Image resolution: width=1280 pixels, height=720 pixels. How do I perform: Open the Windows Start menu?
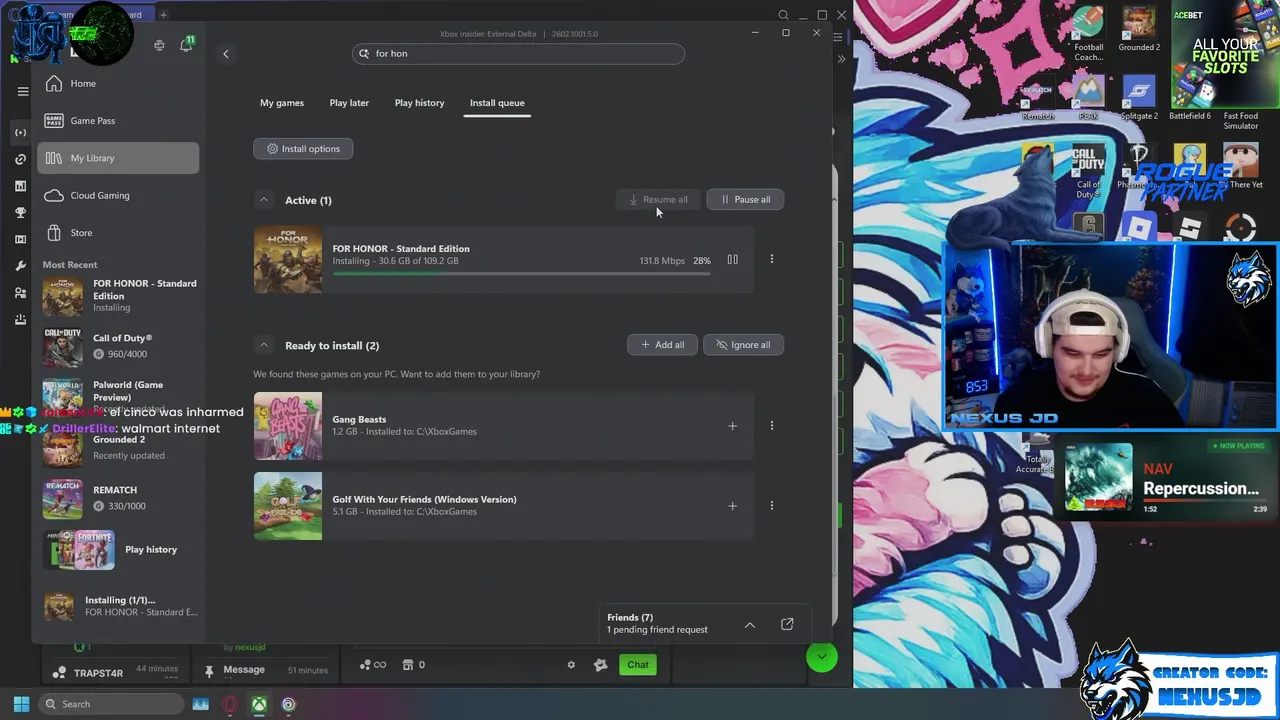[21, 704]
